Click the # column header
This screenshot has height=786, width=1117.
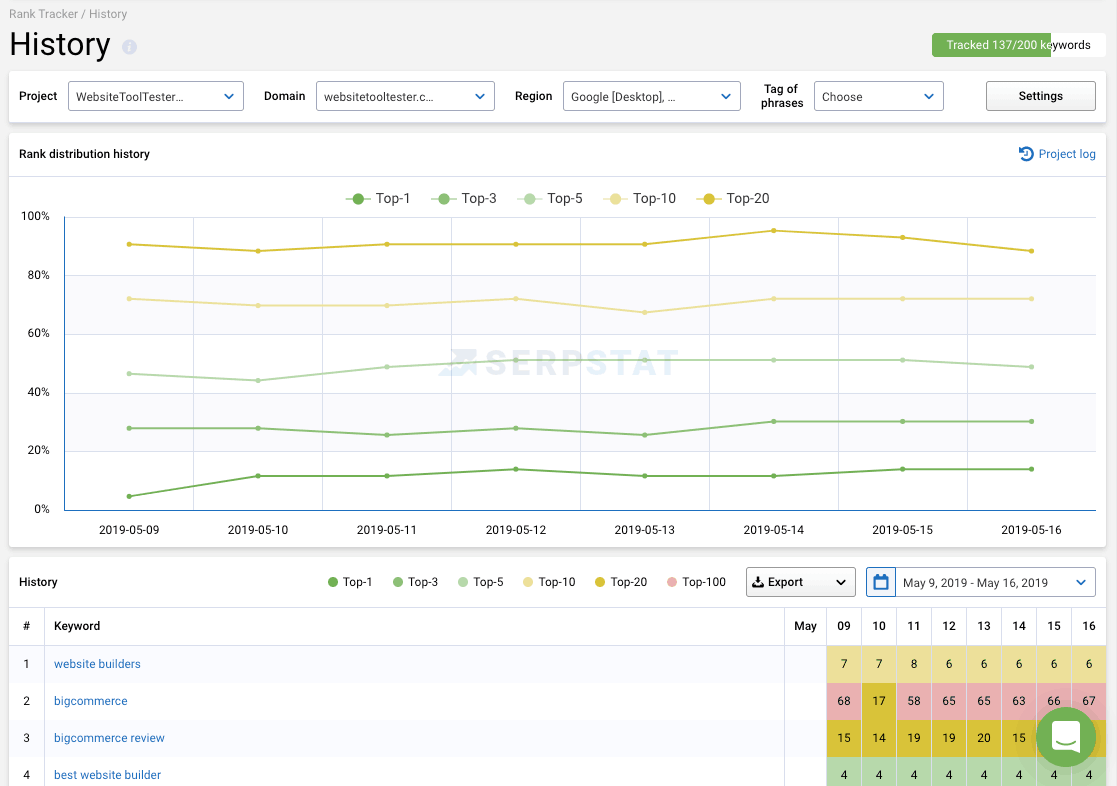(26, 626)
